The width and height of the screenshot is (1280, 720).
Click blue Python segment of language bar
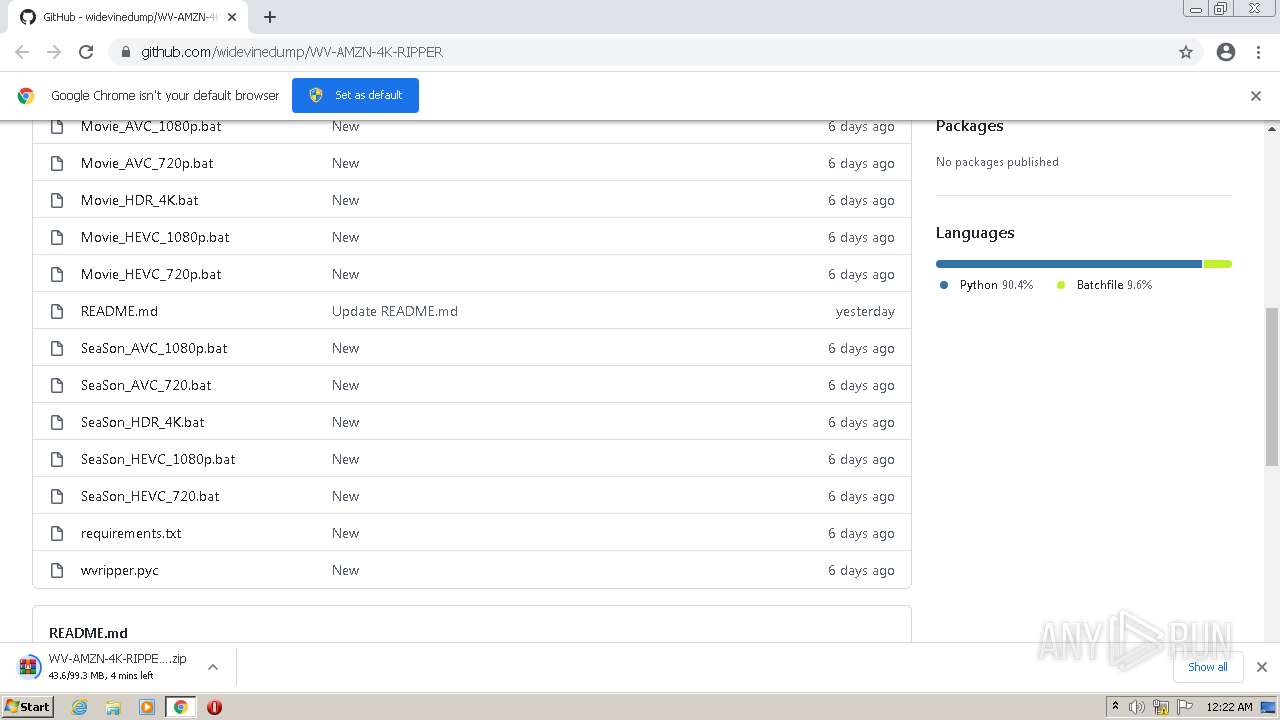coord(1069,264)
